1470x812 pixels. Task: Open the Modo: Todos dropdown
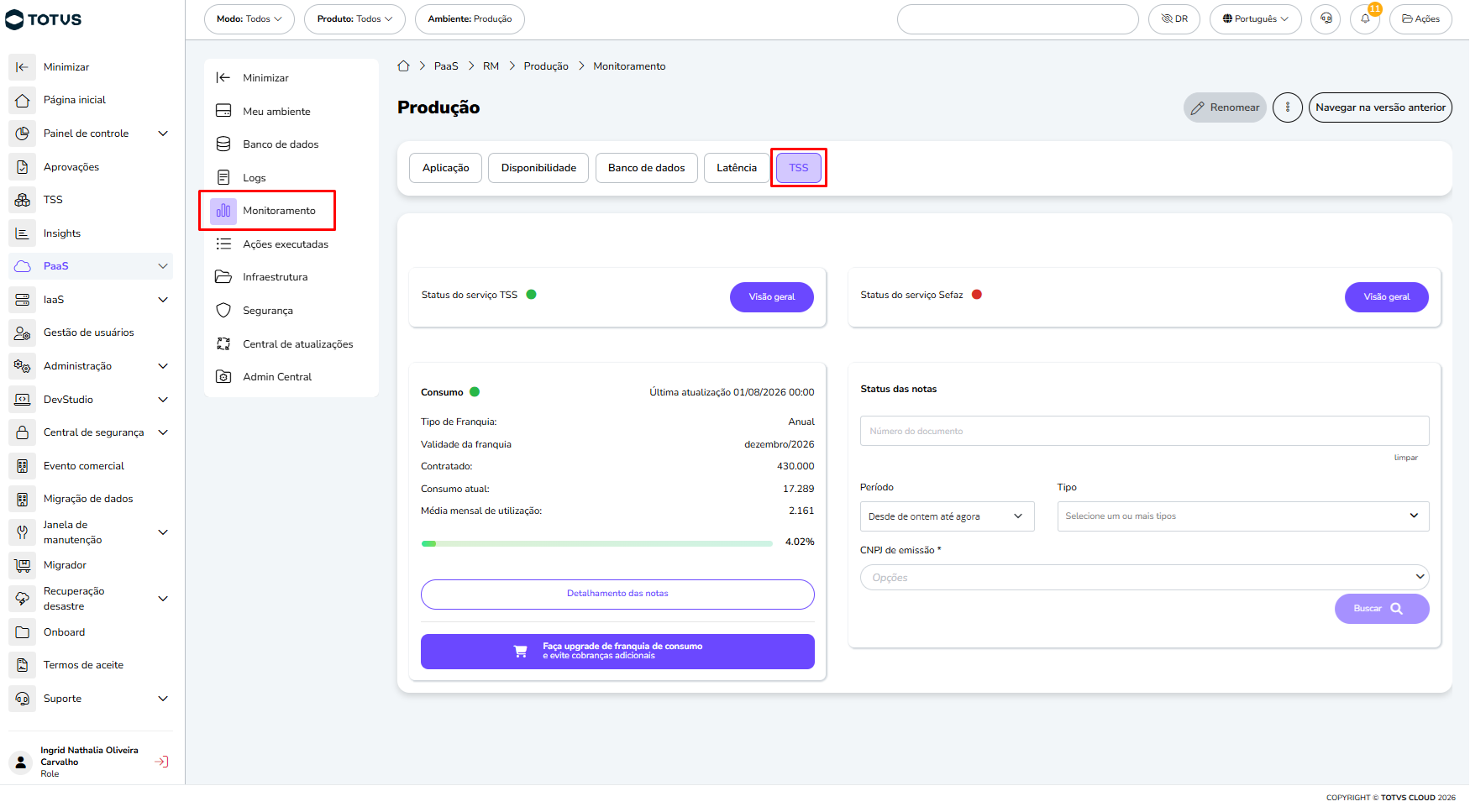pyautogui.click(x=249, y=19)
